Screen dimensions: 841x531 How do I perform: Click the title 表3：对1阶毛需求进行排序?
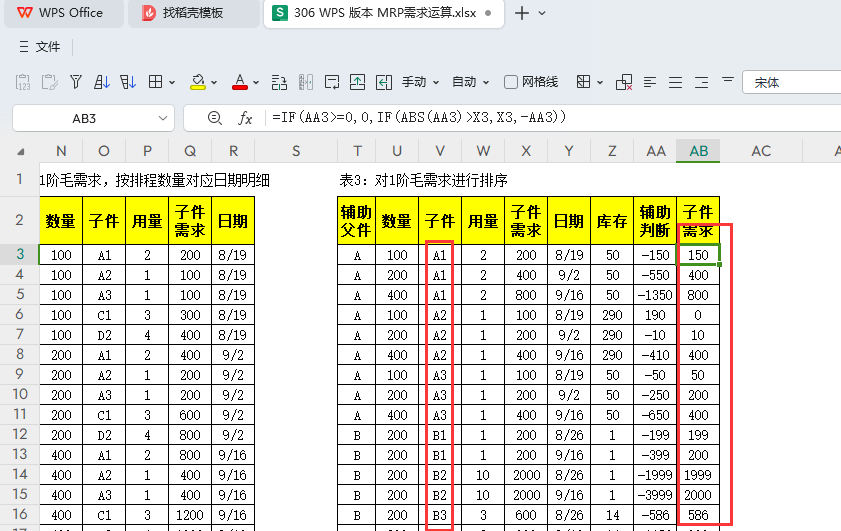coord(423,180)
